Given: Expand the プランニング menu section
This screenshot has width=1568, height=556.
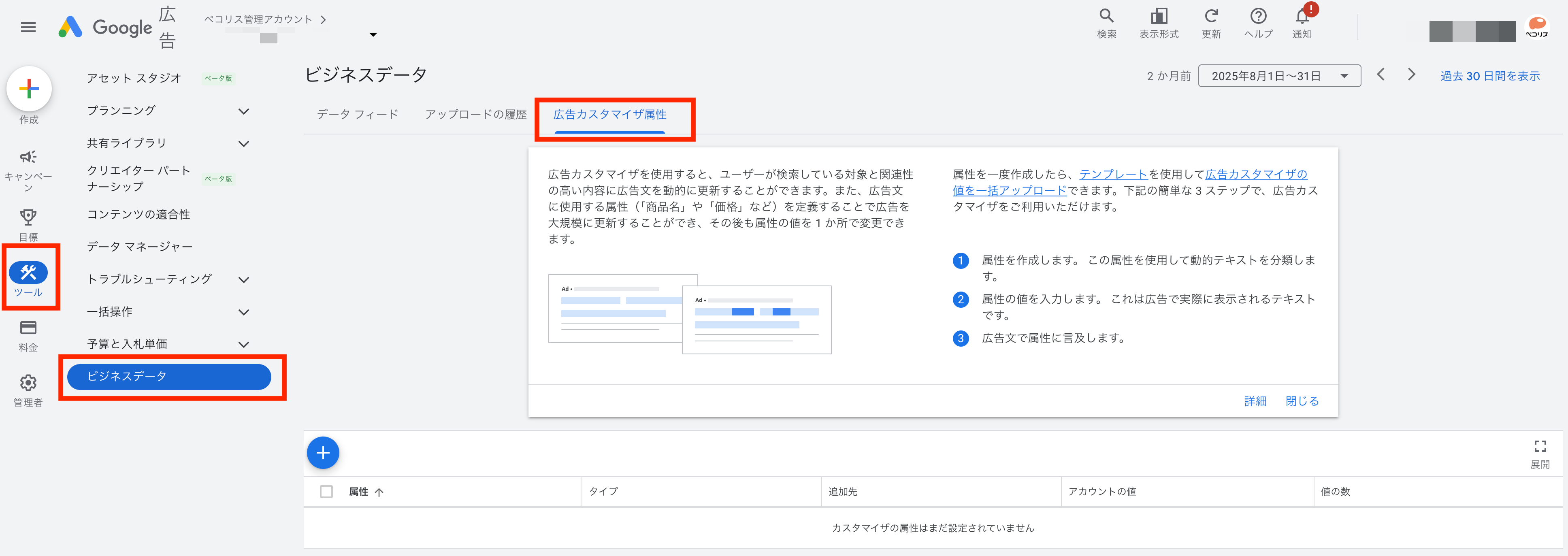Looking at the screenshot, I should coord(244,111).
